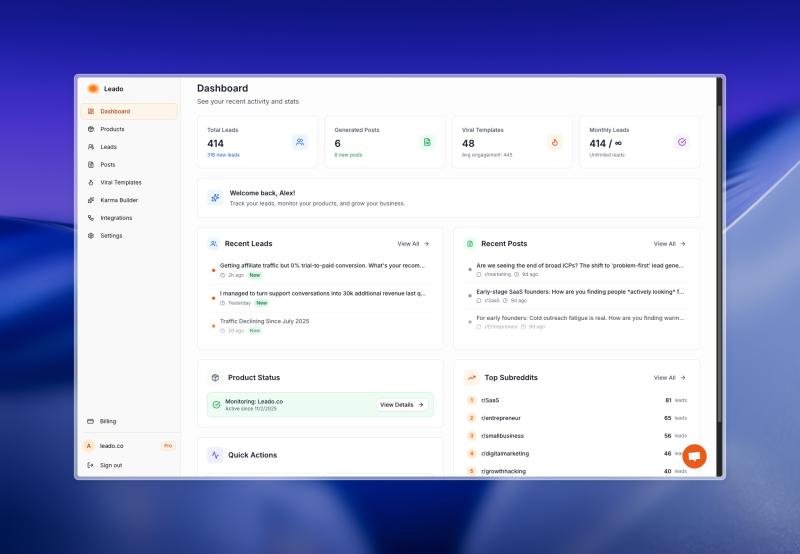Click the Generated Posts document icon
800x554 pixels.
(427, 142)
